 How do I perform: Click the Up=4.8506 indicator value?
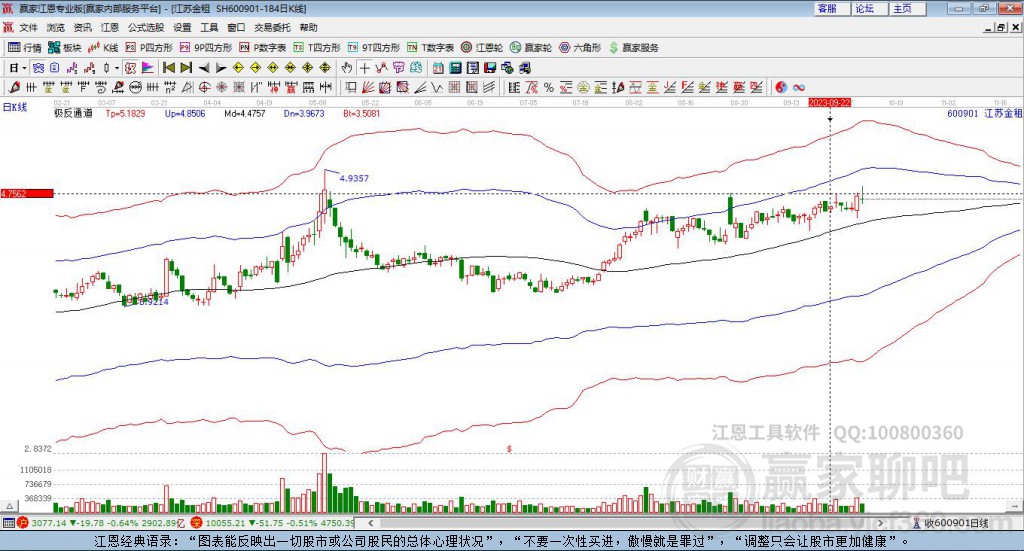point(185,113)
